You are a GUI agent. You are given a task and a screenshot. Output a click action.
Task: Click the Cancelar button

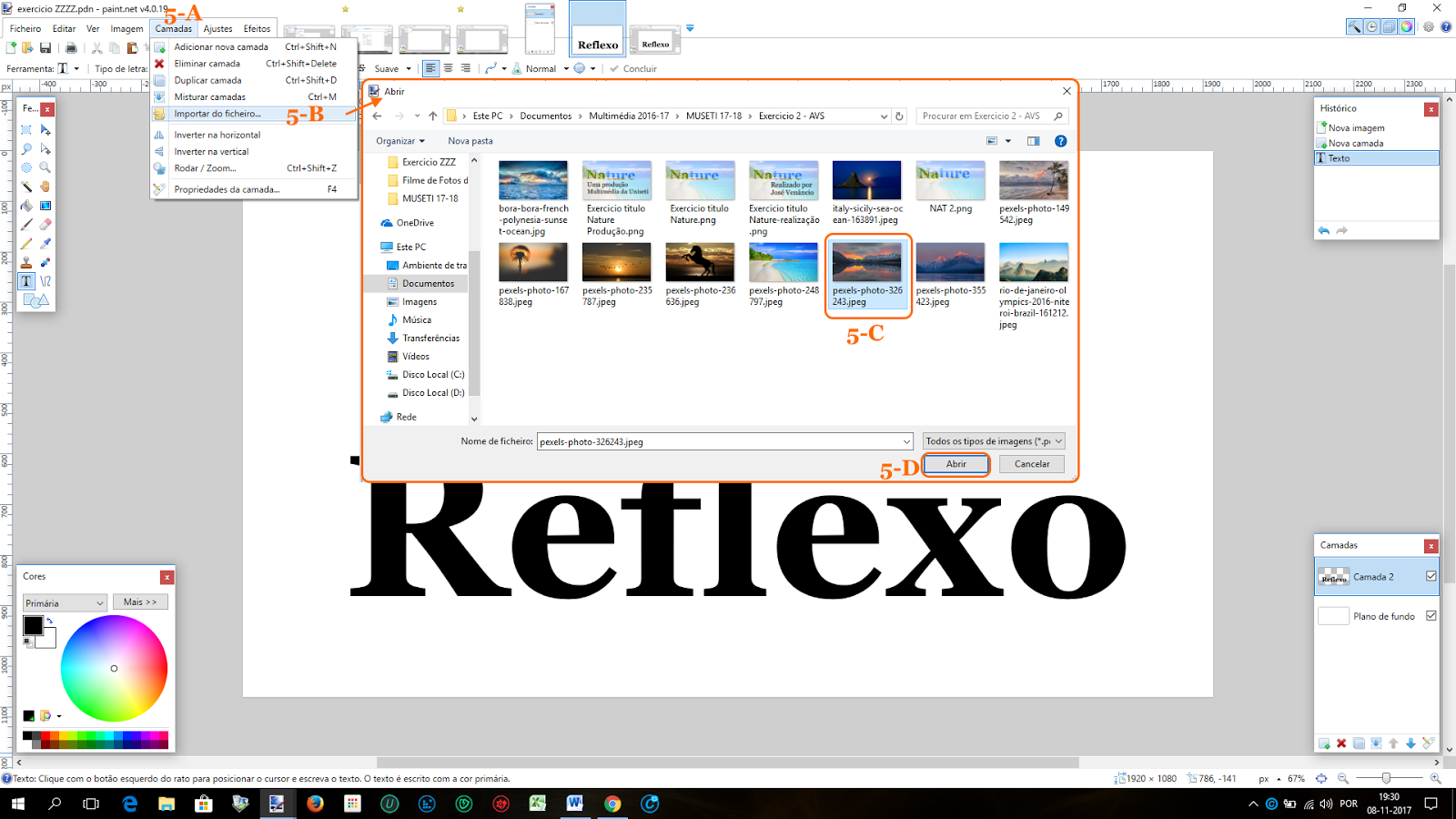tap(1032, 464)
